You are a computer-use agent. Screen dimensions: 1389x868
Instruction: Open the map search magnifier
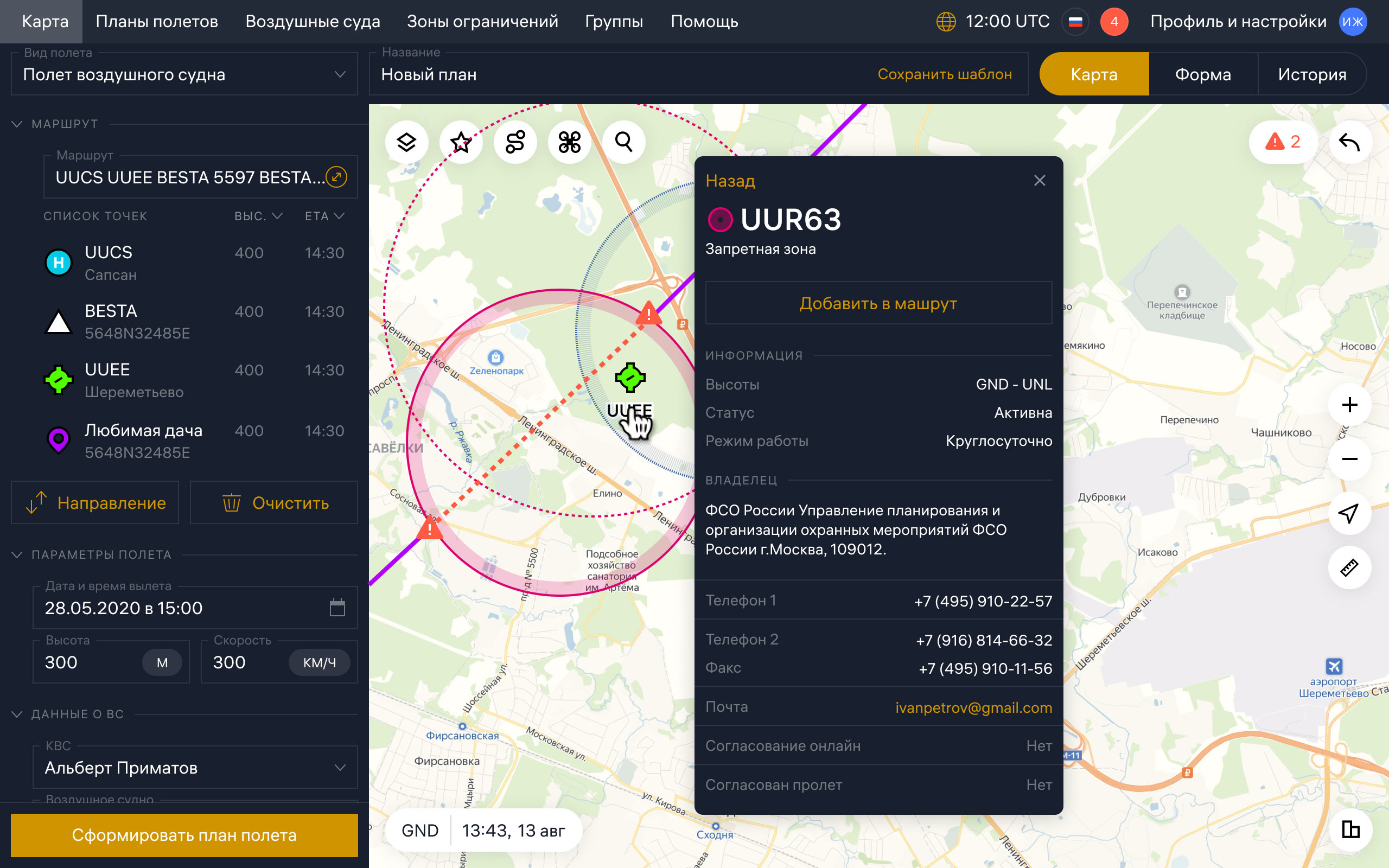(x=624, y=142)
